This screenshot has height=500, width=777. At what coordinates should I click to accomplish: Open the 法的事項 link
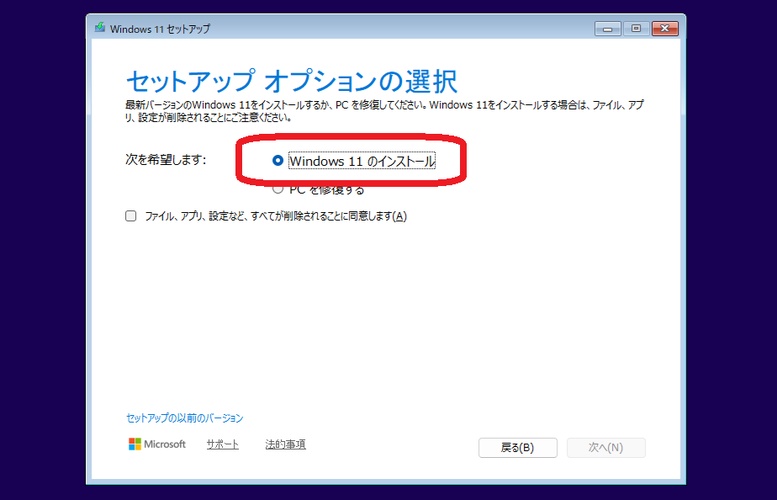click(x=285, y=444)
